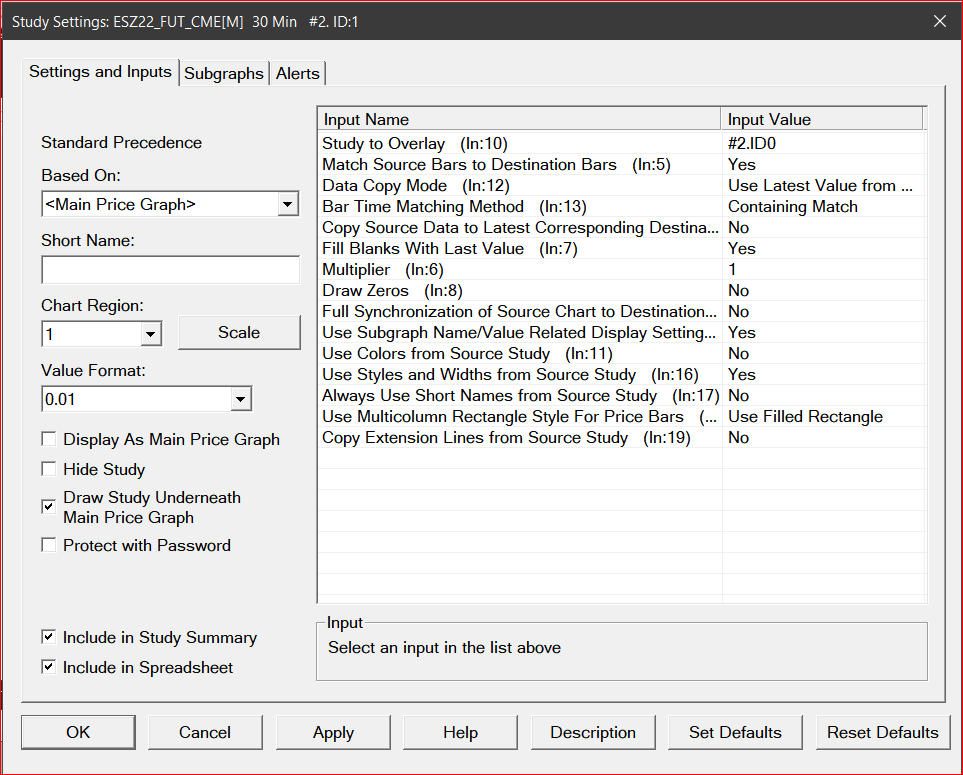963x775 pixels.
Task: Click Reset Defaults button
Action: [x=882, y=732]
